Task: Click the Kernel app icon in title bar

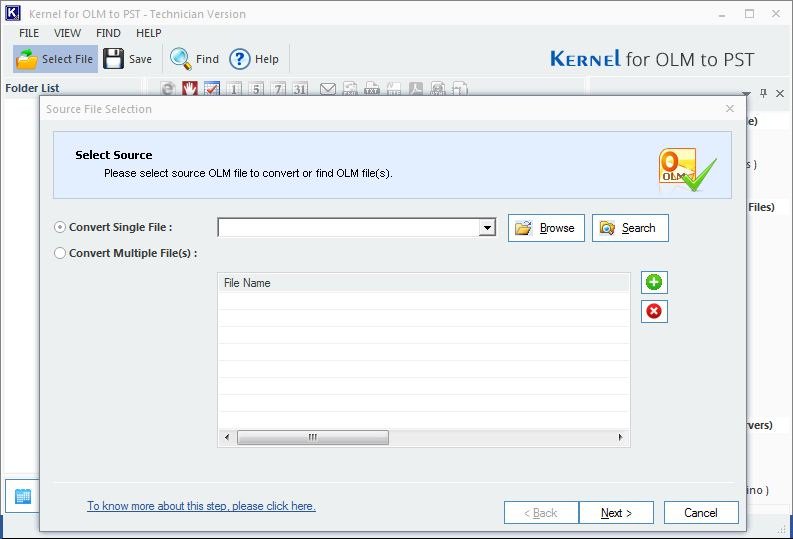Action: [x=13, y=13]
